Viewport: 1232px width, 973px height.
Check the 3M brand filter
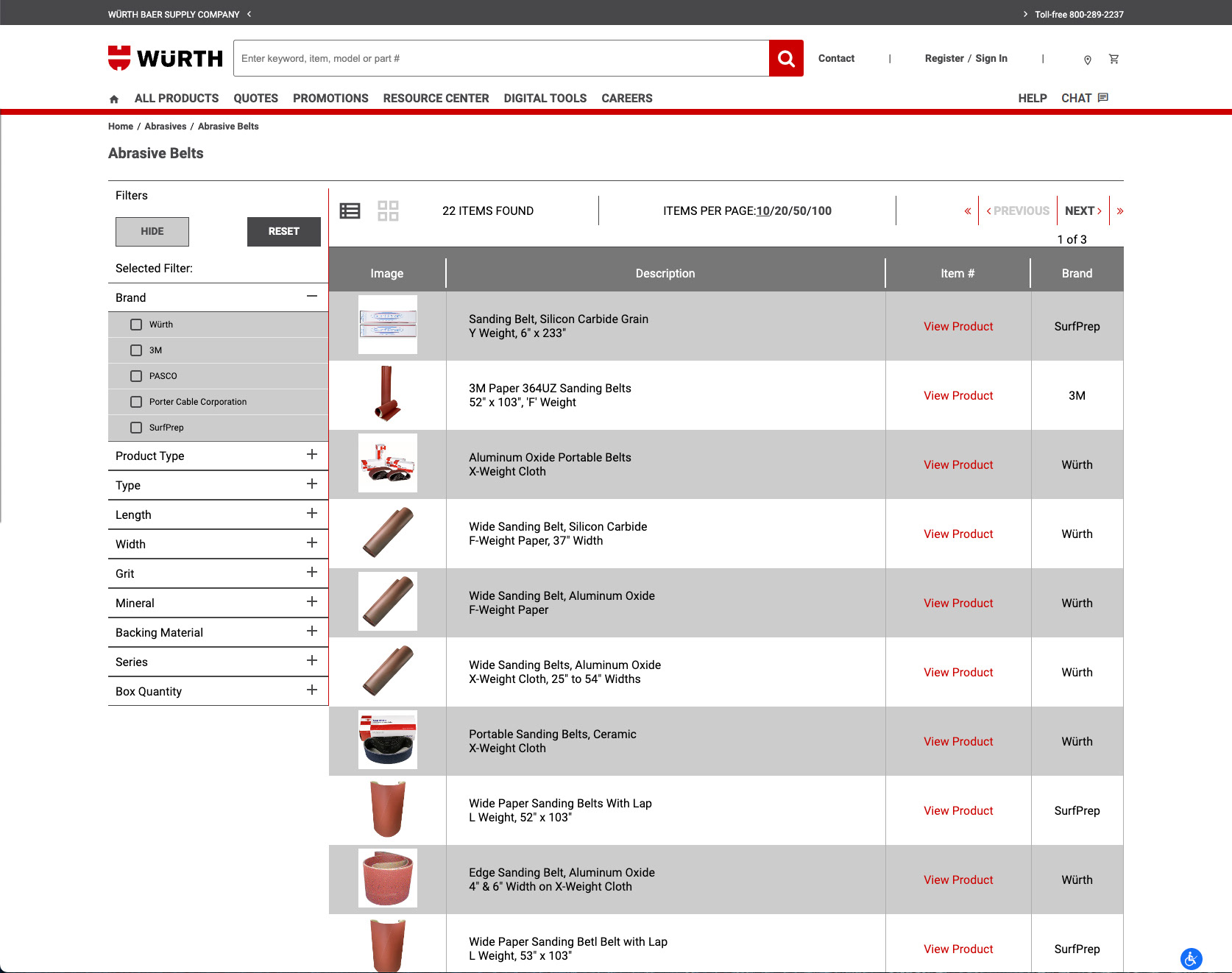pyautogui.click(x=136, y=350)
